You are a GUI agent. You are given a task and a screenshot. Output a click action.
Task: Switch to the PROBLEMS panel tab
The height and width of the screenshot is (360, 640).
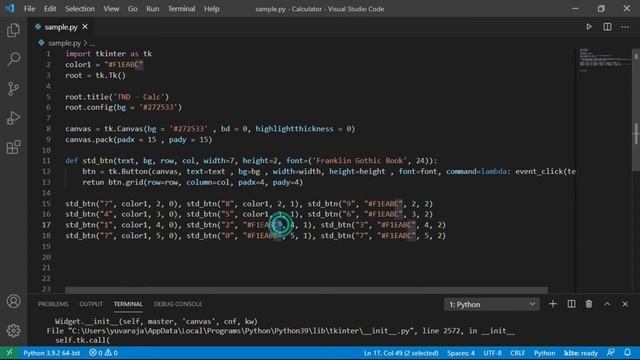(x=53, y=304)
